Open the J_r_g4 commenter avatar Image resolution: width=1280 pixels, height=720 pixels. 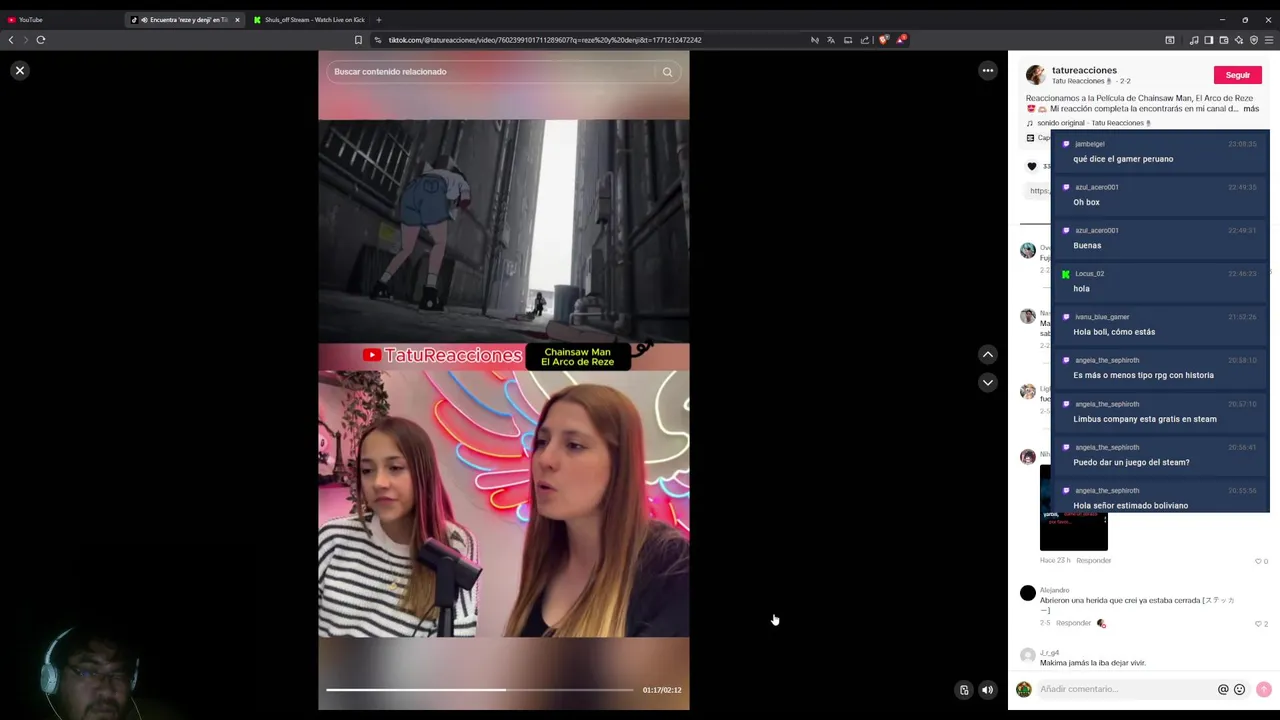[1027, 656]
